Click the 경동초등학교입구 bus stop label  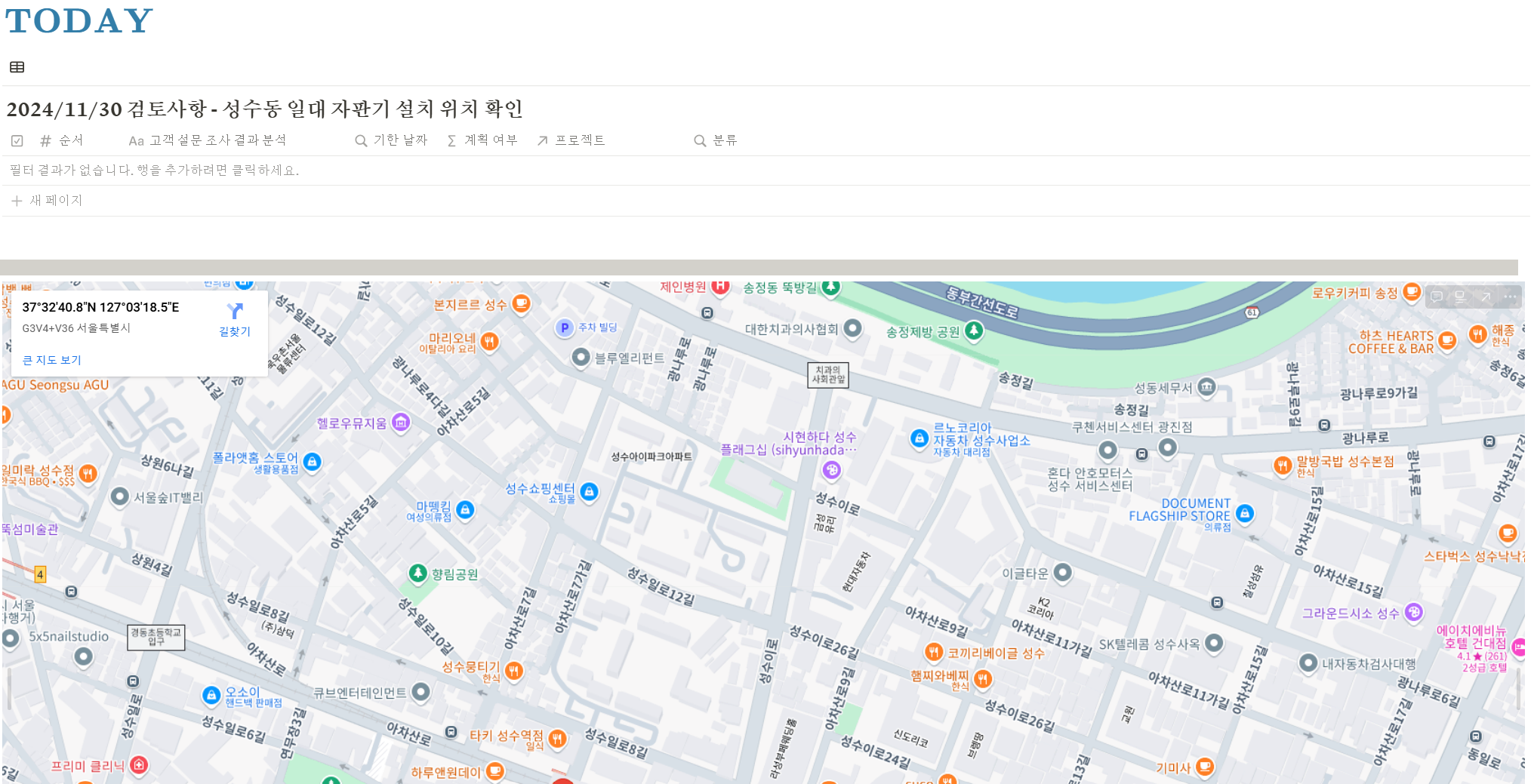pos(156,637)
